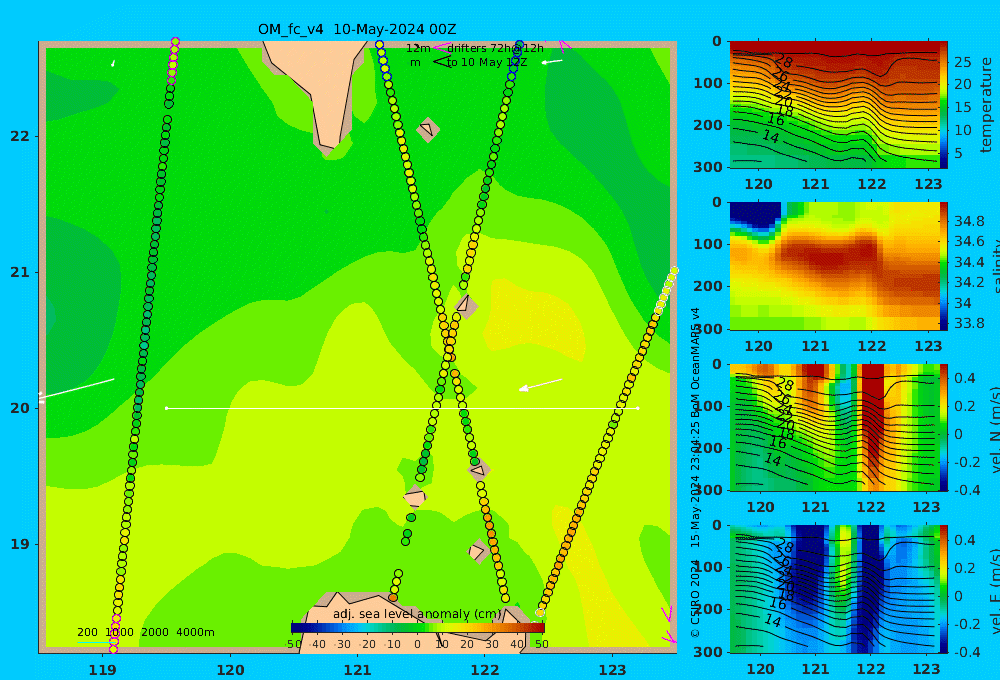Open the salinity depth-section panel
This screenshot has height=680, width=1000.
pos(834,266)
